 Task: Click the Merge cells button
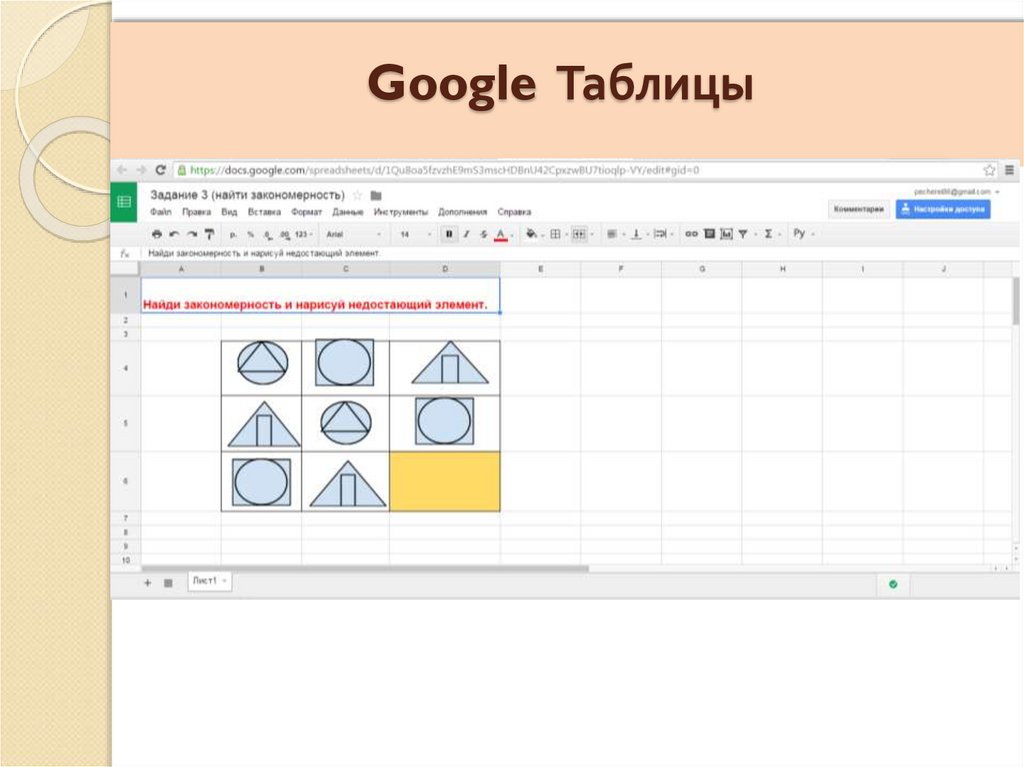point(579,234)
